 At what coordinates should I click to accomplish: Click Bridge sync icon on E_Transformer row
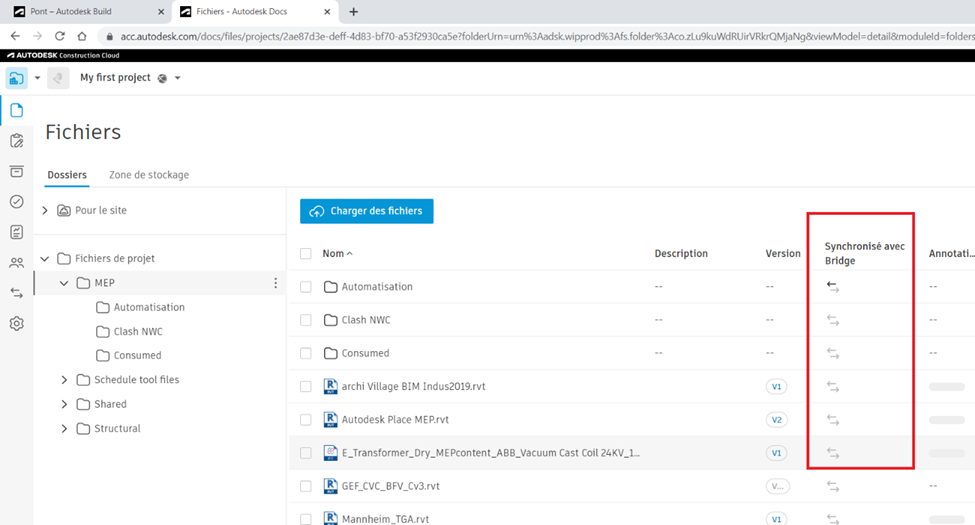pos(833,453)
